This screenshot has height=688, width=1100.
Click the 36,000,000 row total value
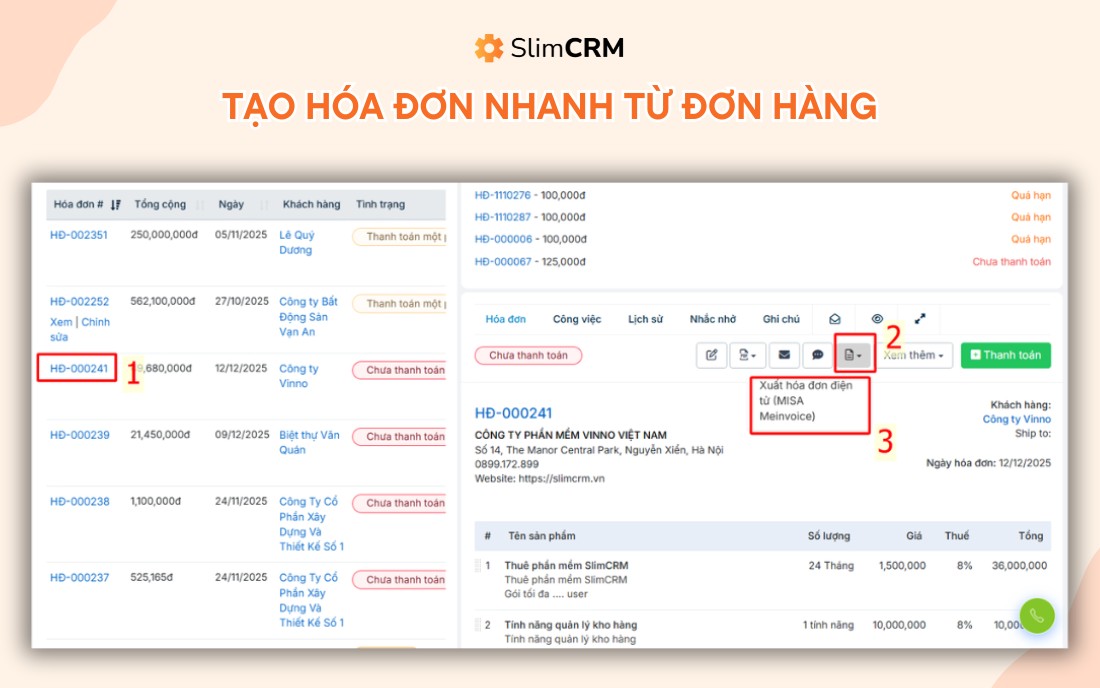[1019, 565]
